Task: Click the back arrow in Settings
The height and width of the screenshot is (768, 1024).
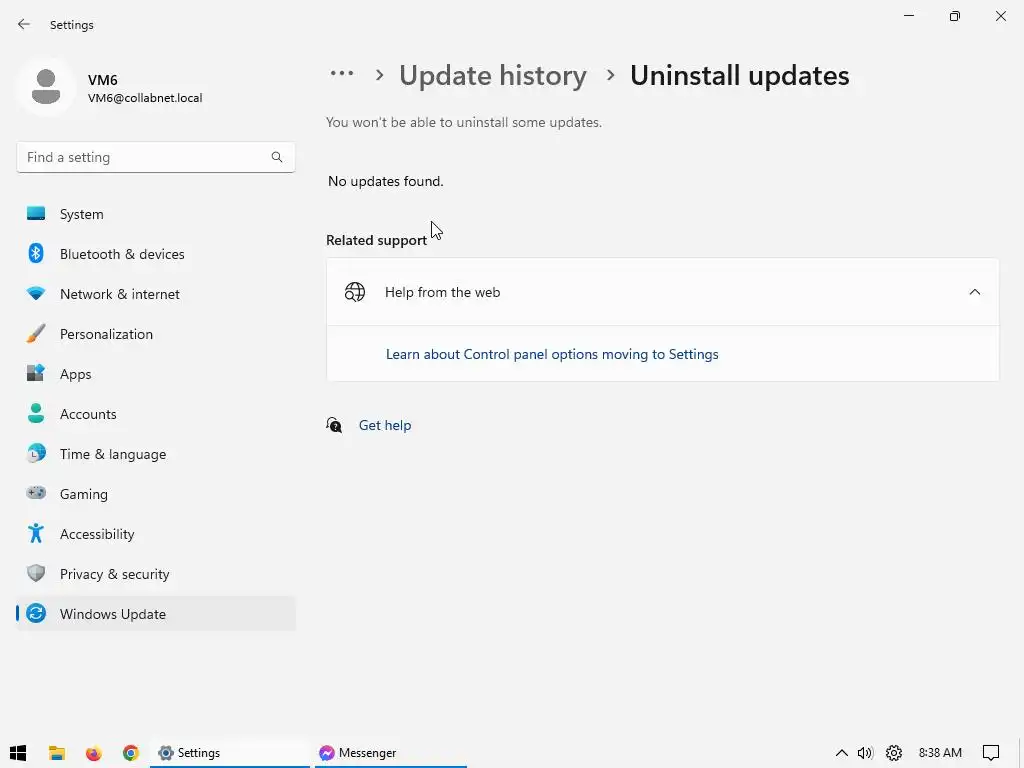Action: point(24,24)
